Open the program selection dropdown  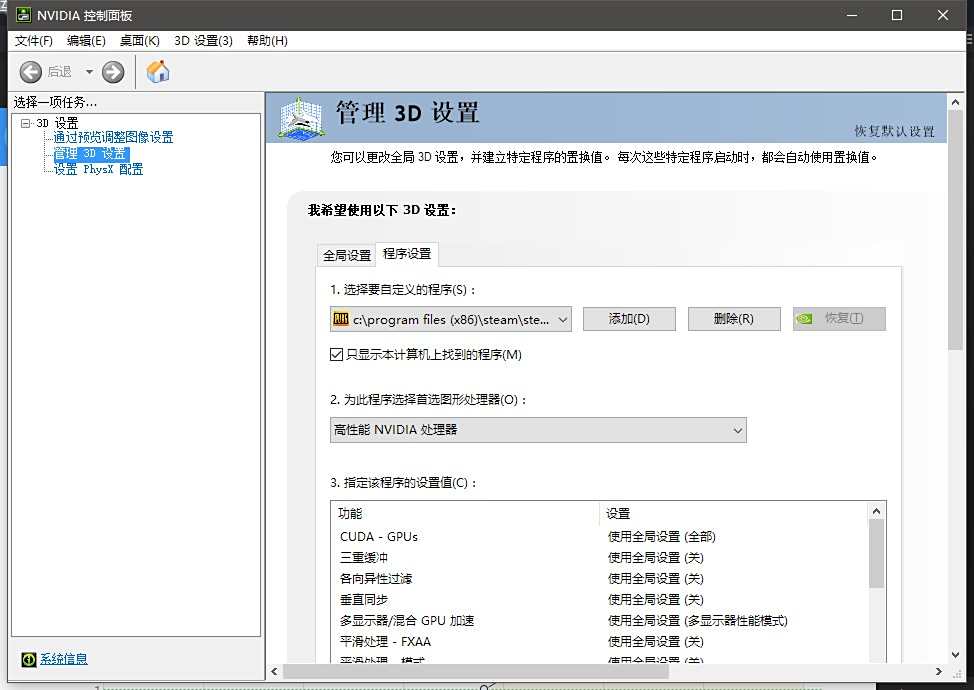click(450, 319)
